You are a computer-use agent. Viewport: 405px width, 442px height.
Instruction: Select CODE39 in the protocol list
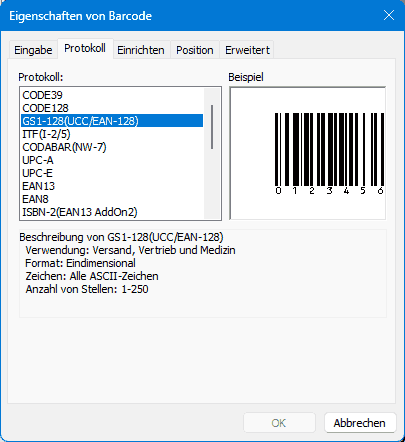coord(112,95)
